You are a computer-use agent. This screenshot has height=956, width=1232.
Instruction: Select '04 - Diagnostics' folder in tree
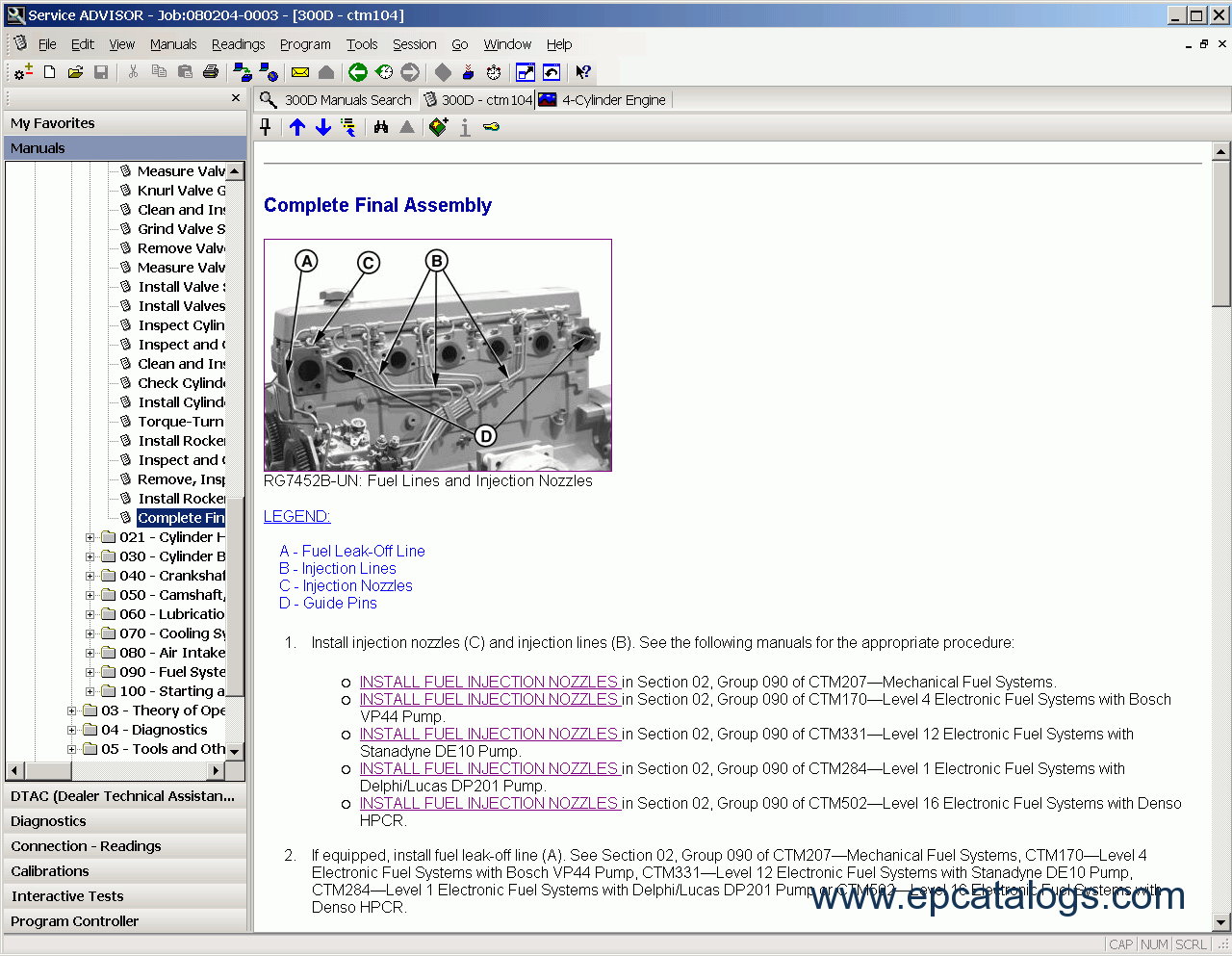[x=155, y=730]
